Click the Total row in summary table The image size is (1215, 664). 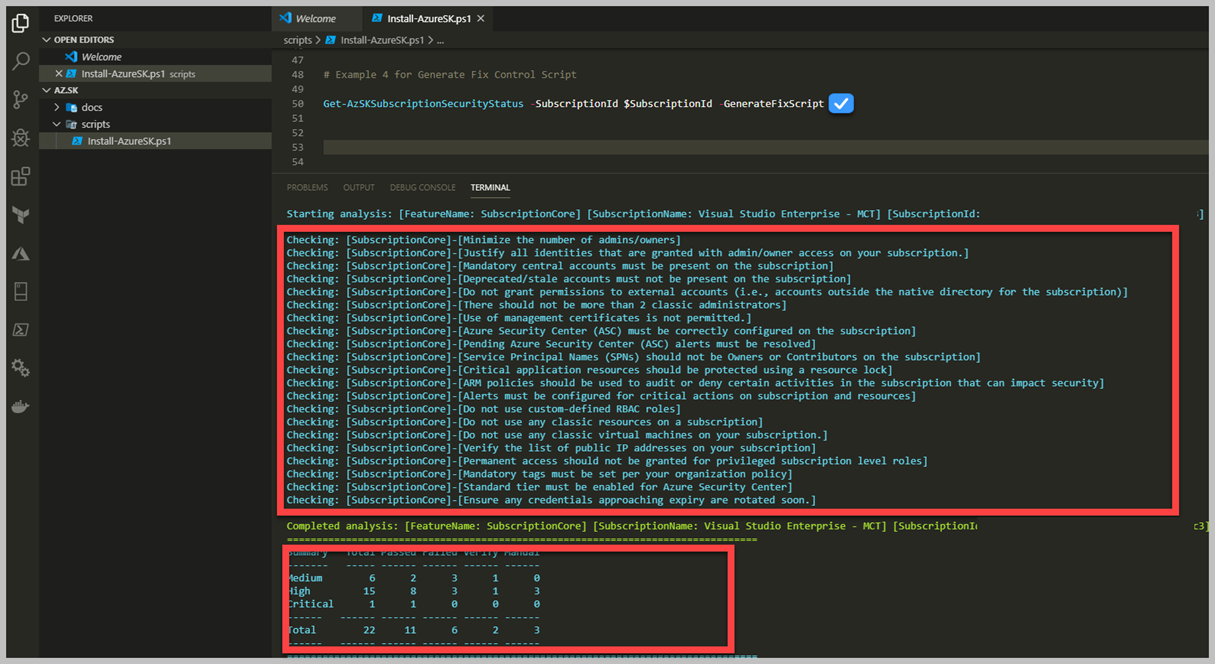(x=413, y=630)
